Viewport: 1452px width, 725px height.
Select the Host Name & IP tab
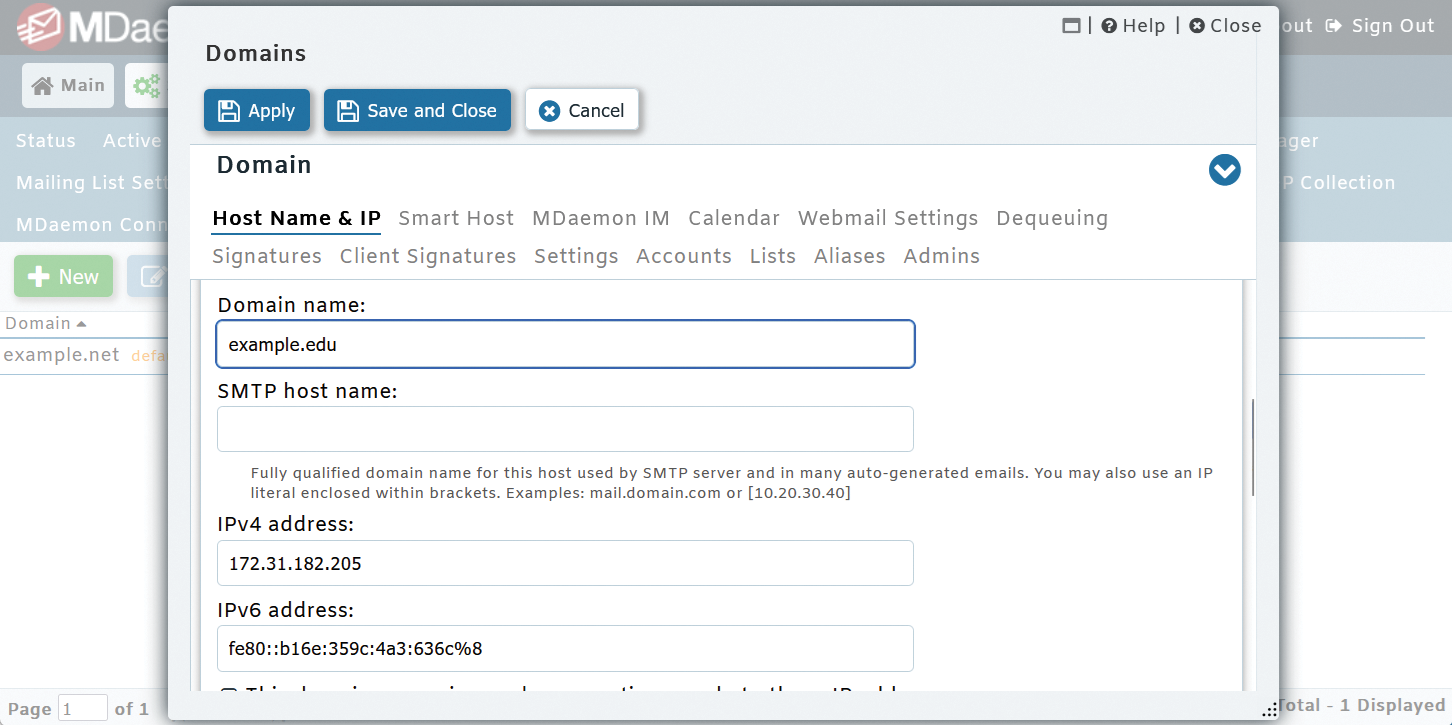(296, 218)
